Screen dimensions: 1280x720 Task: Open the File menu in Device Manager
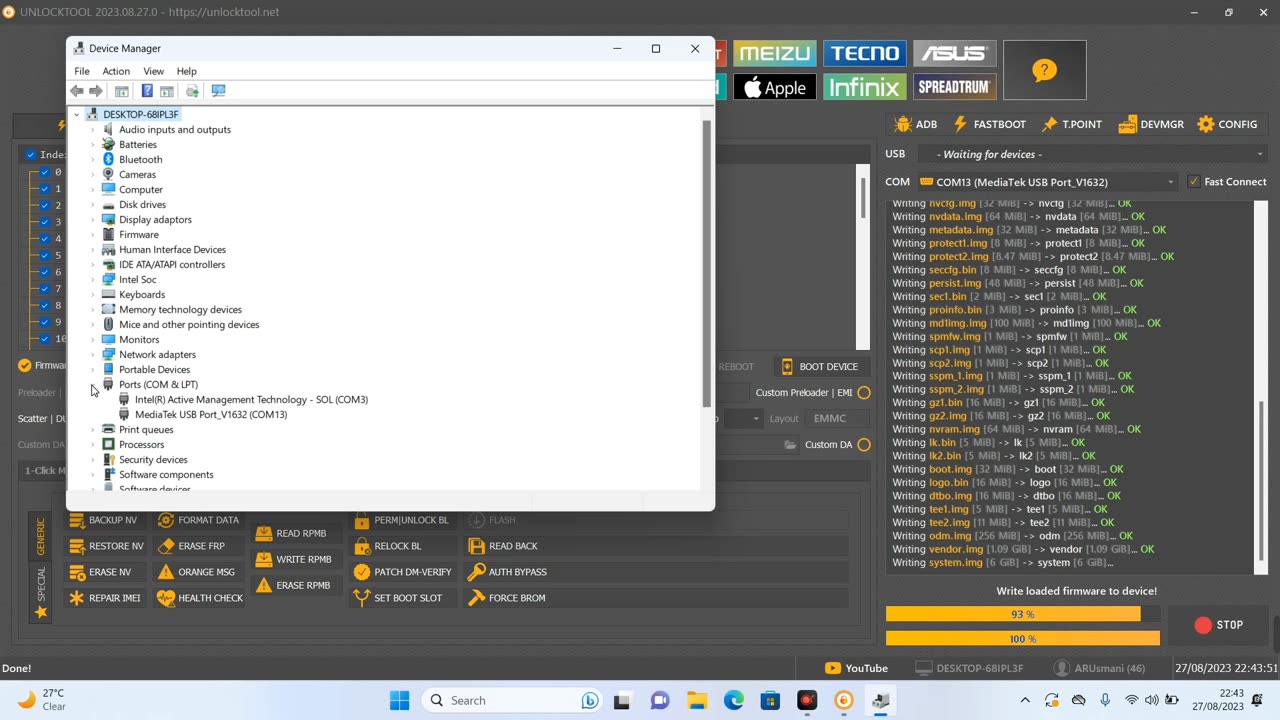(82, 71)
